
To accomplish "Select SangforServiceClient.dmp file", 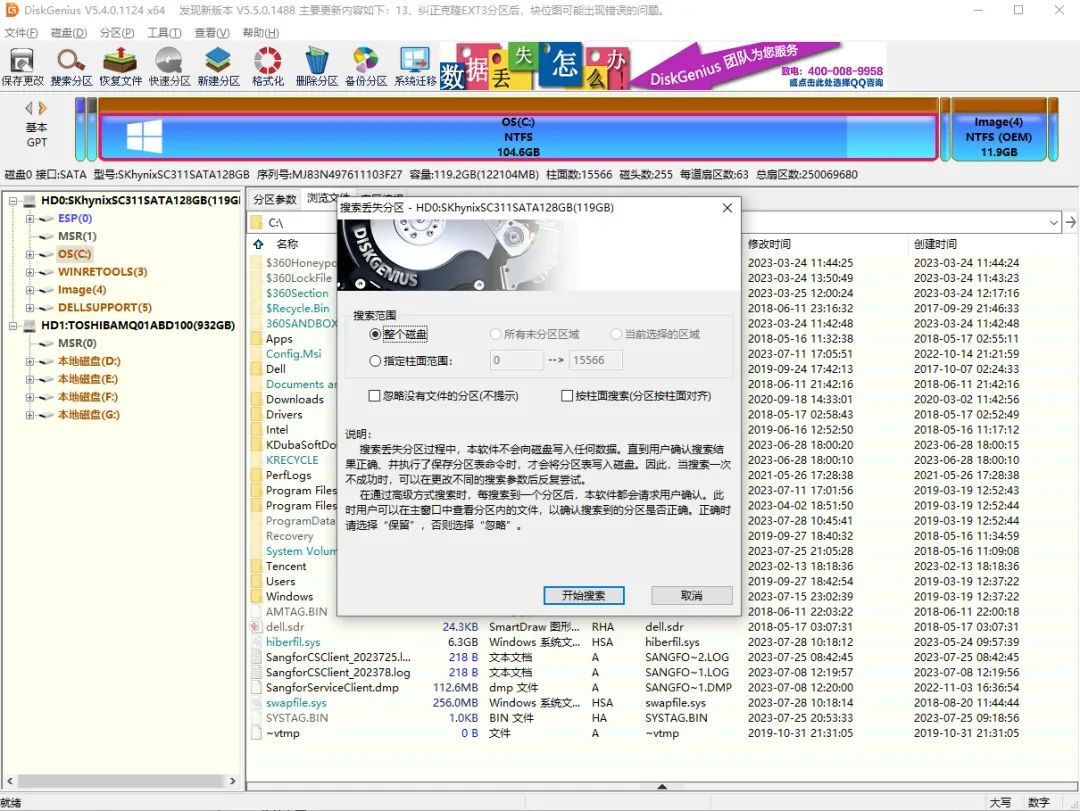I will [x=332, y=688].
